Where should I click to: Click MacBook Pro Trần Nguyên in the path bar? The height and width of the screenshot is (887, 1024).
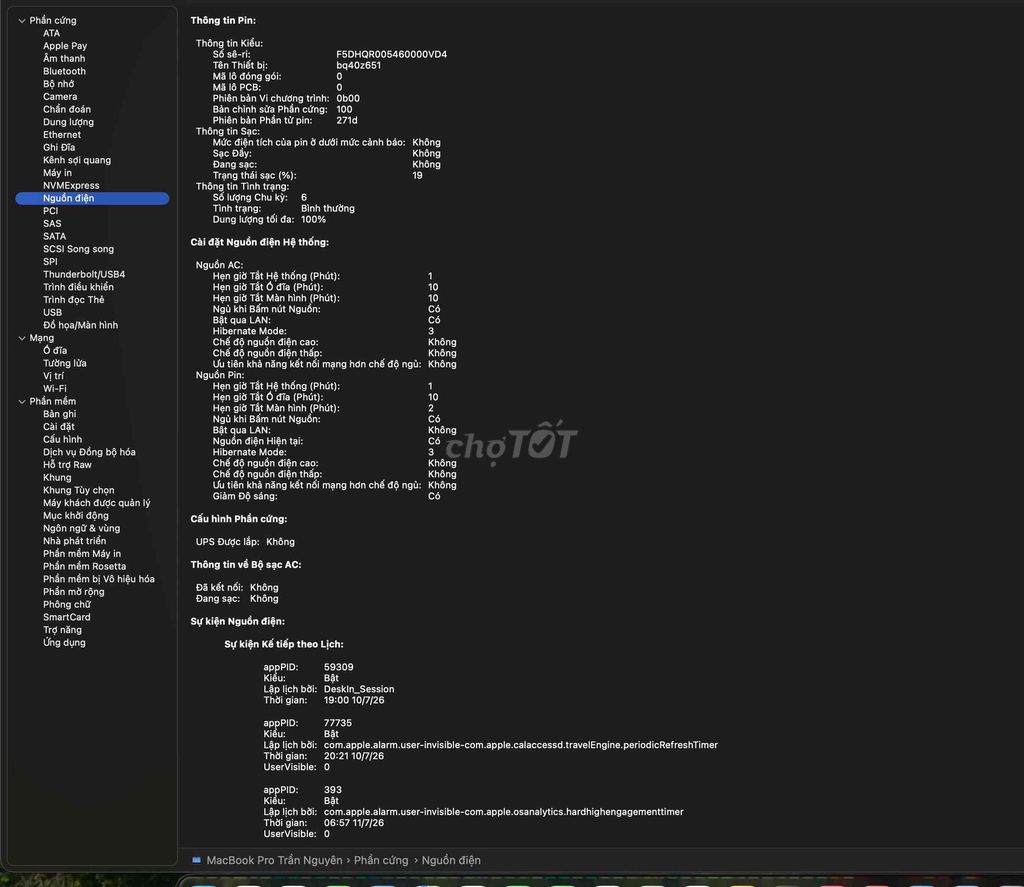click(274, 860)
